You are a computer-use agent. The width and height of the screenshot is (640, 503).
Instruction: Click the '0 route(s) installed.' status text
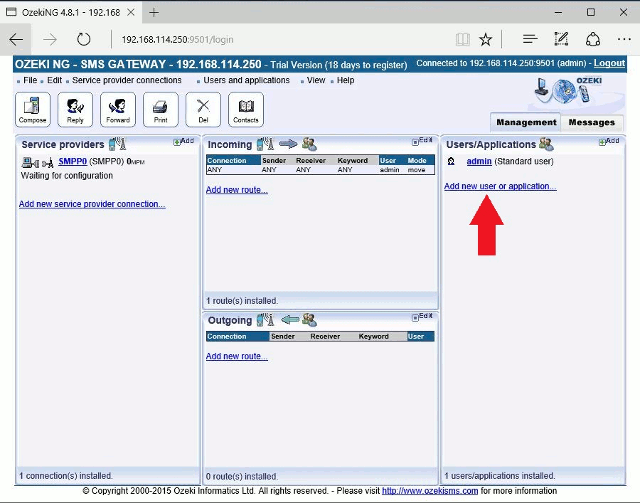242,476
